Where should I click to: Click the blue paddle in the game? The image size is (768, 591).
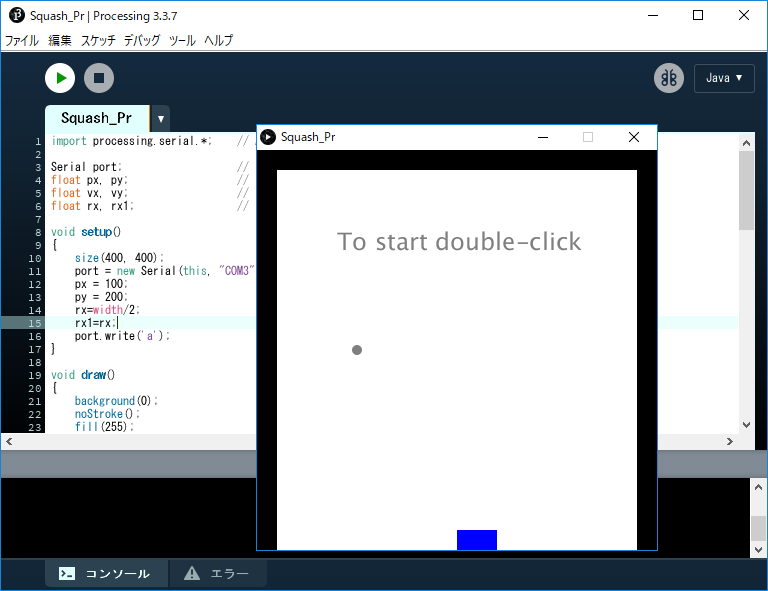(x=477, y=540)
